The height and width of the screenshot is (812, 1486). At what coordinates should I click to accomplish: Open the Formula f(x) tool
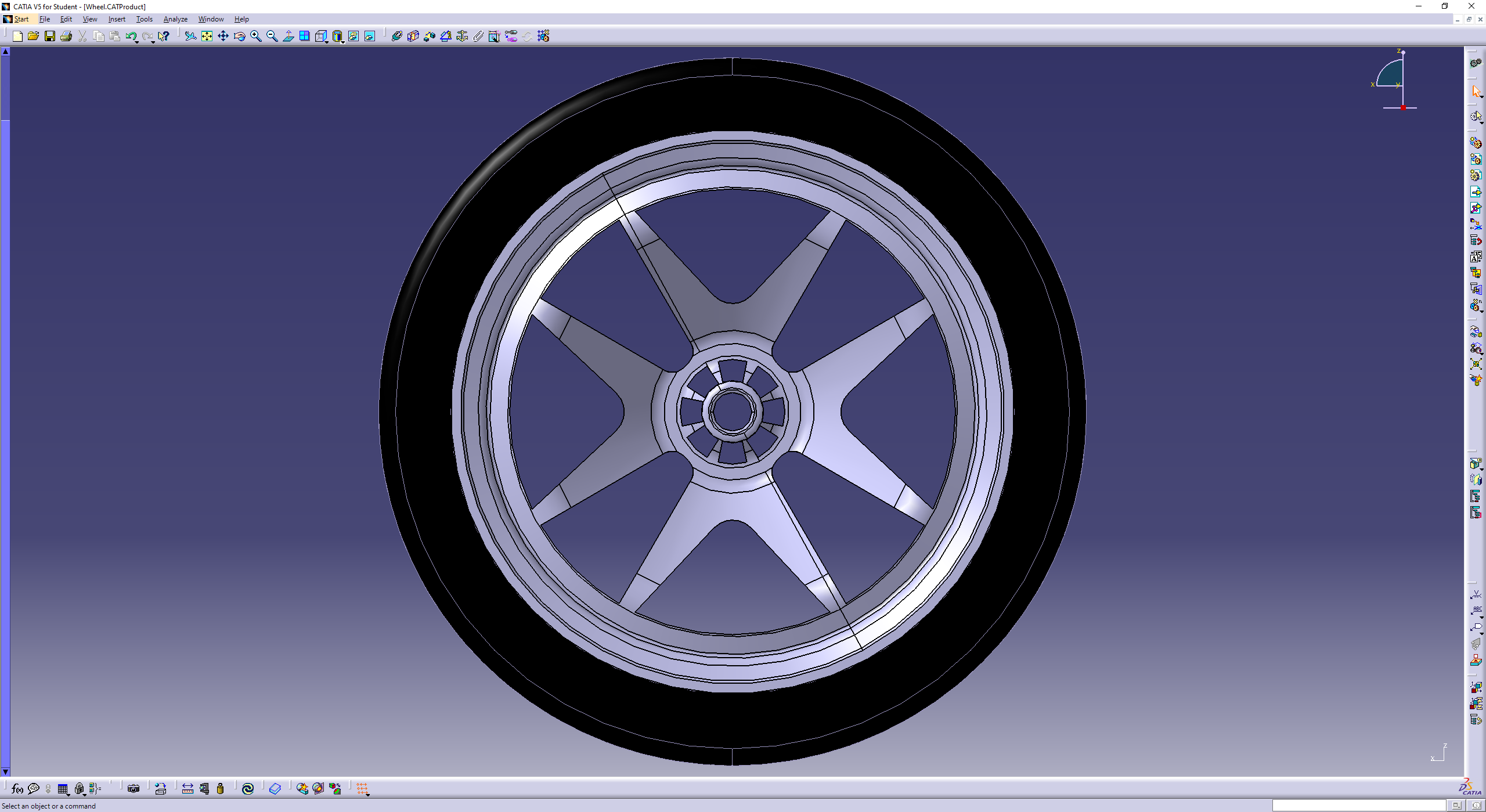[x=17, y=788]
